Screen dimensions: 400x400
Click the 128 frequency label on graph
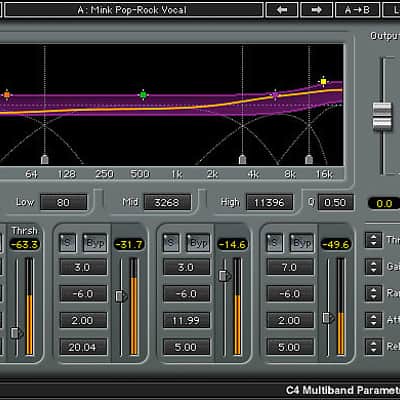pyautogui.click(x=67, y=174)
